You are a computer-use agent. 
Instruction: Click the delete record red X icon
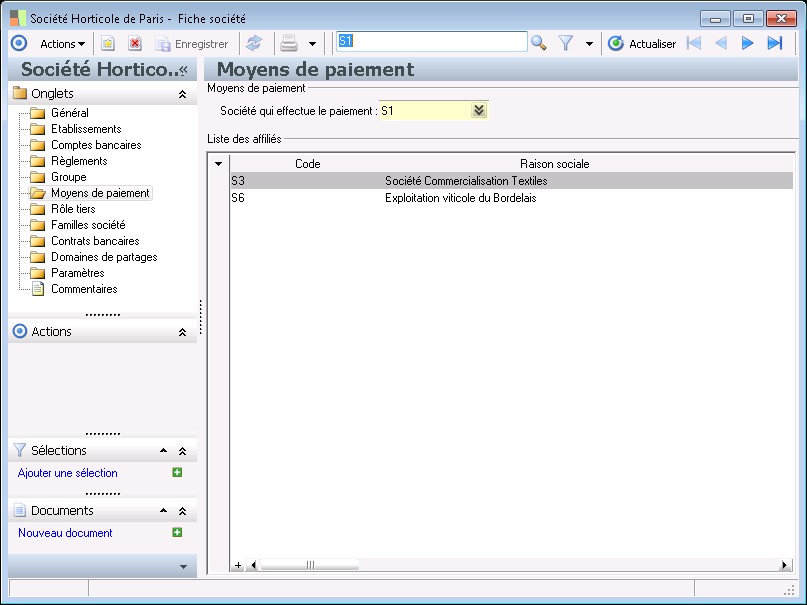tap(135, 44)
